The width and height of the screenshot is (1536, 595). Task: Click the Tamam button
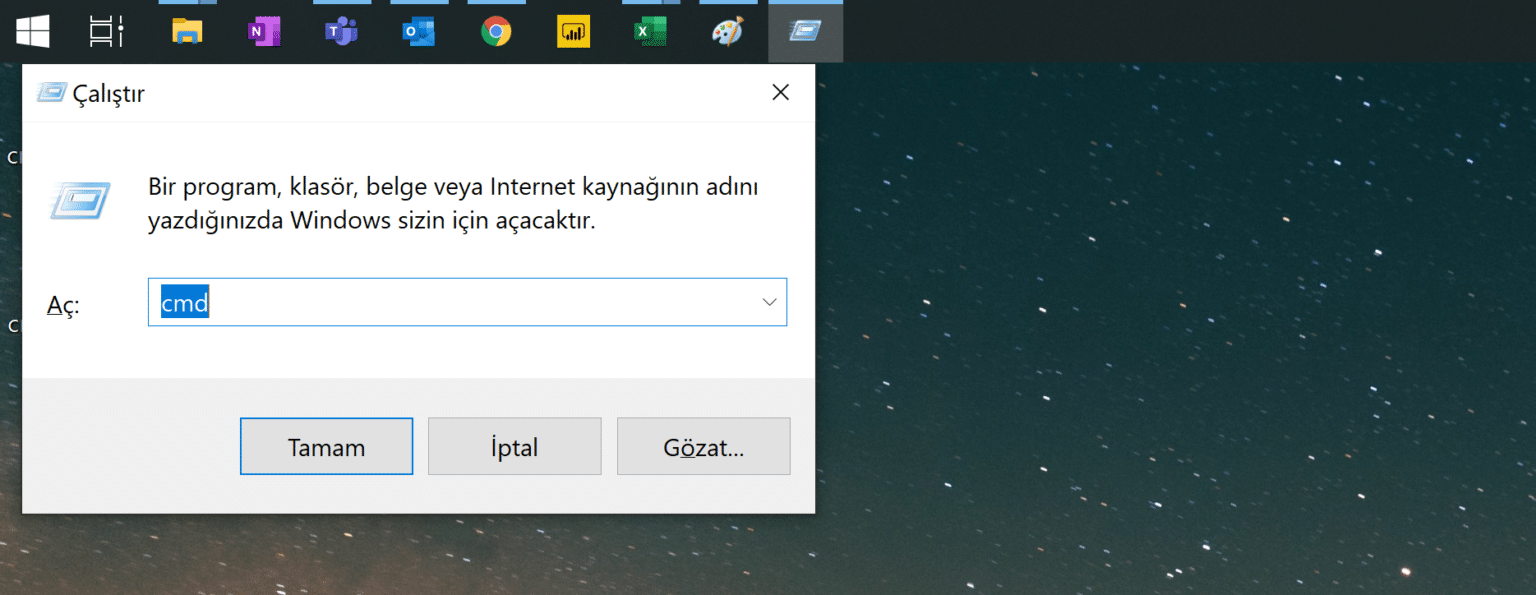click(326, 446)
